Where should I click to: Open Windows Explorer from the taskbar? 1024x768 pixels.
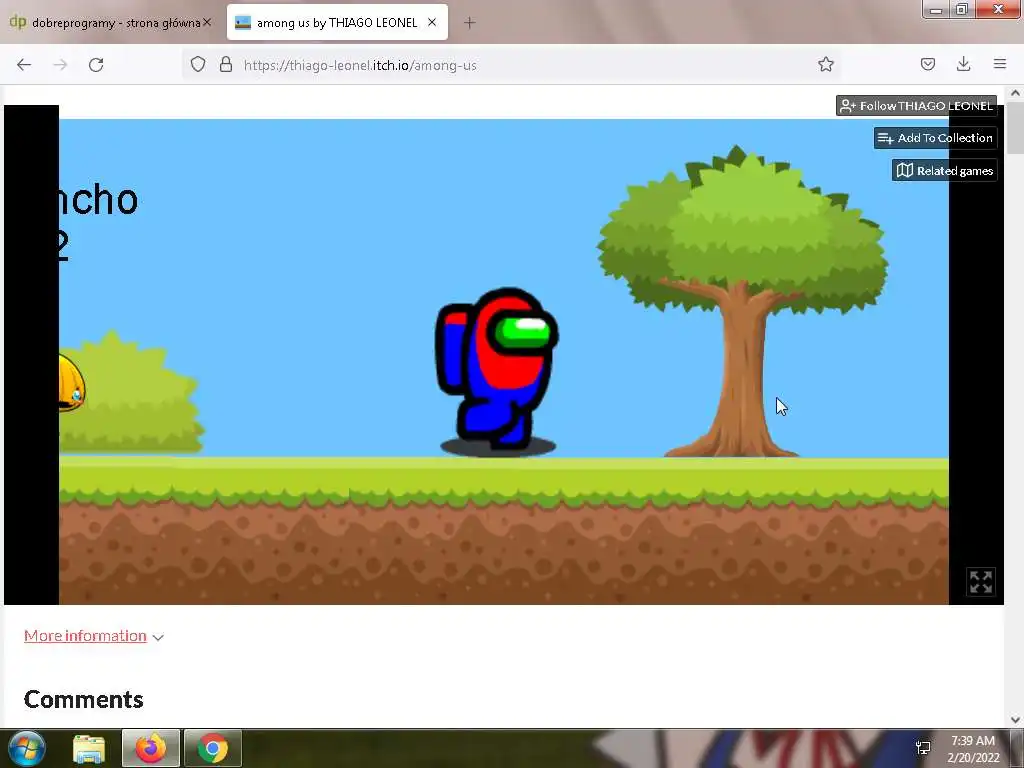coord(89,748)
